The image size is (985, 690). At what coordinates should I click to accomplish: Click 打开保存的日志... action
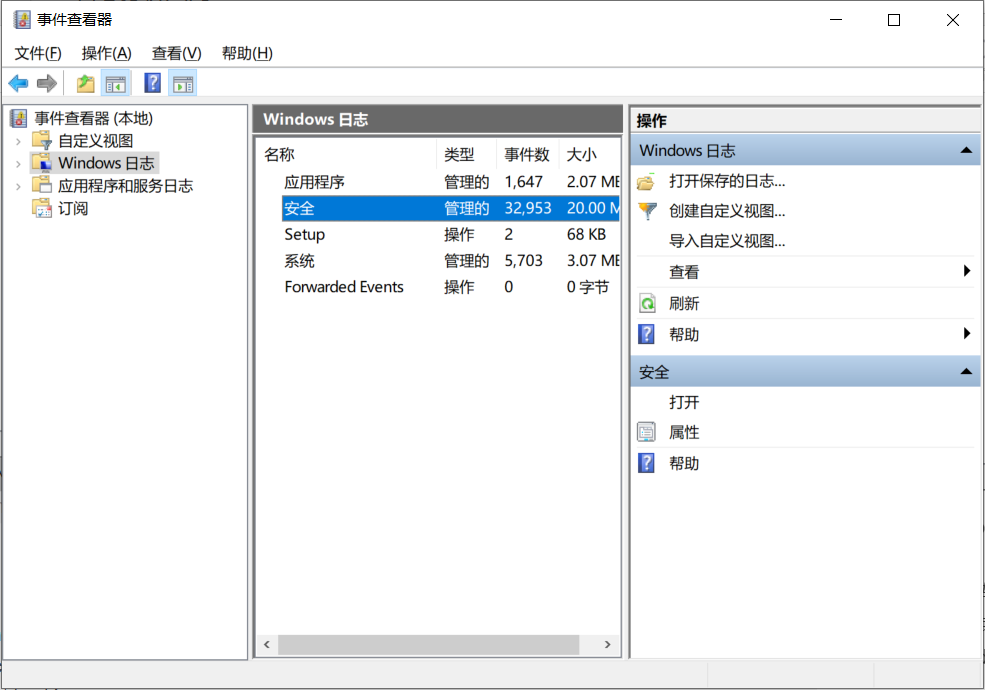click(x=727, y=182)
